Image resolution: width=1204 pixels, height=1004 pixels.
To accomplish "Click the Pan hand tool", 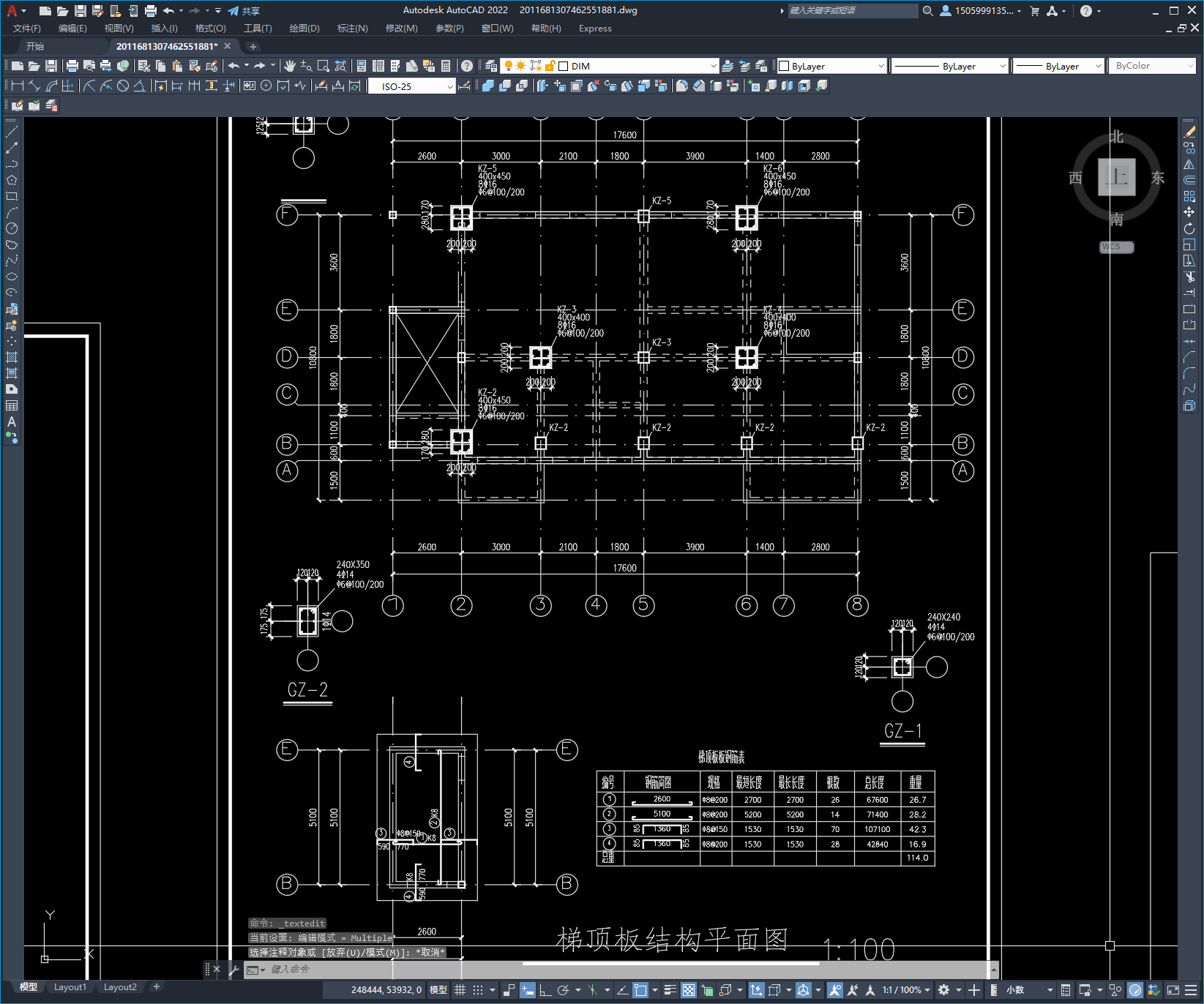I will 290,66.
